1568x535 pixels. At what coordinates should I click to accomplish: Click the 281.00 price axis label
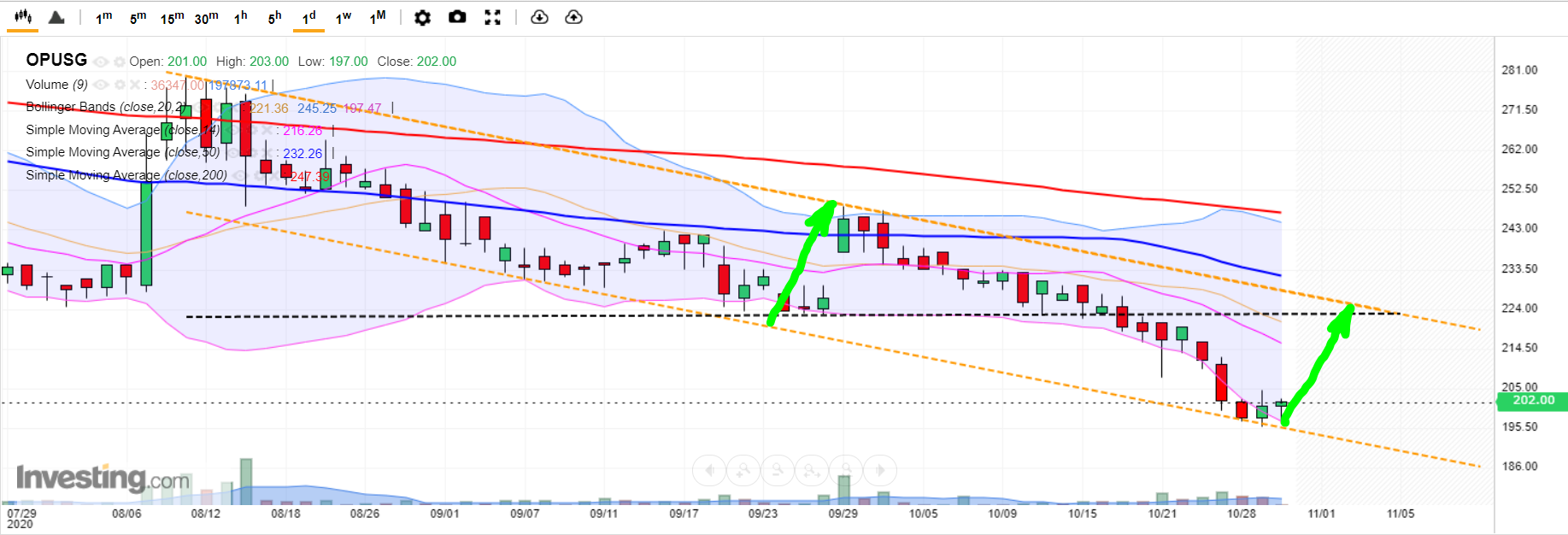pos(1519,70)
